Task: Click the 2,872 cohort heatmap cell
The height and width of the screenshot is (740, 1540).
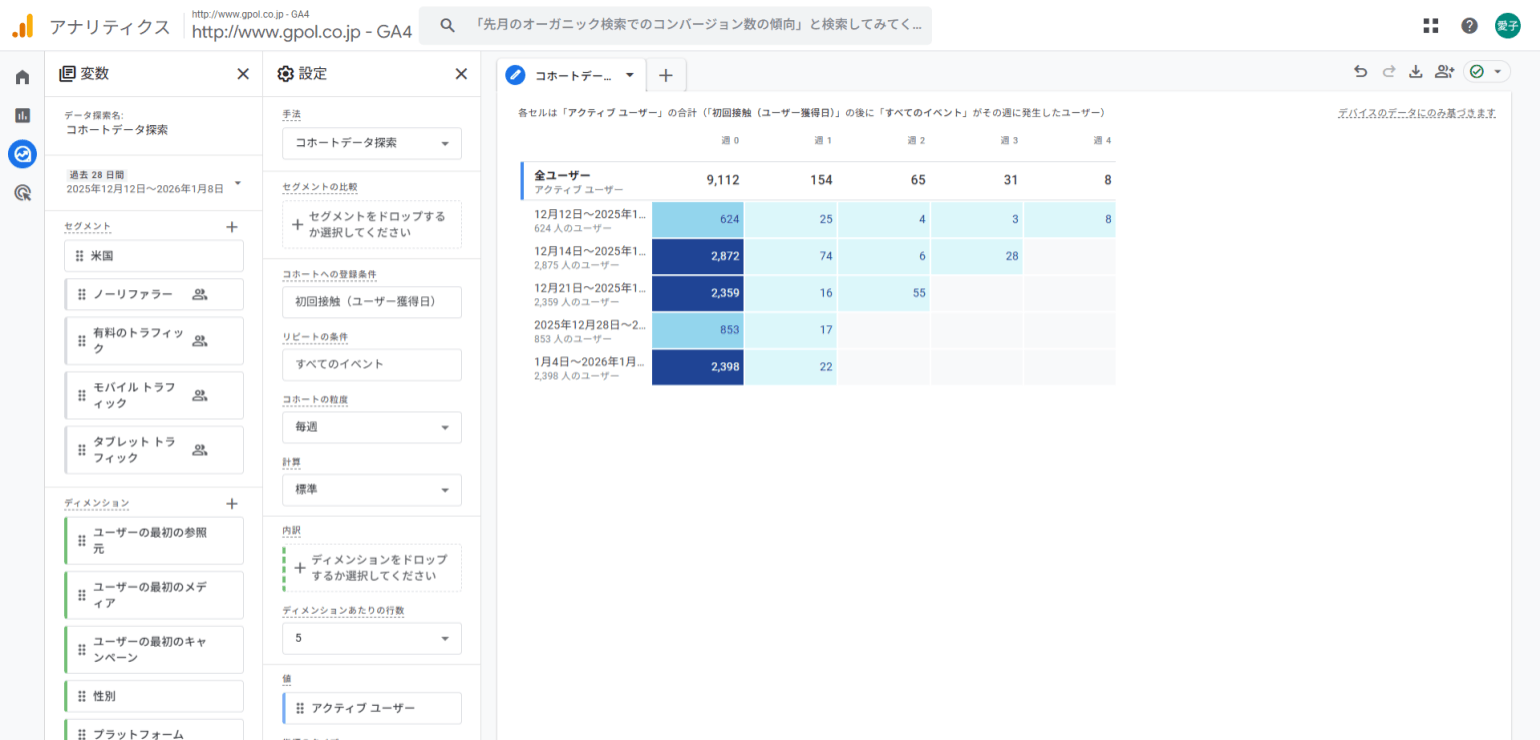Action: pos(698,256)
